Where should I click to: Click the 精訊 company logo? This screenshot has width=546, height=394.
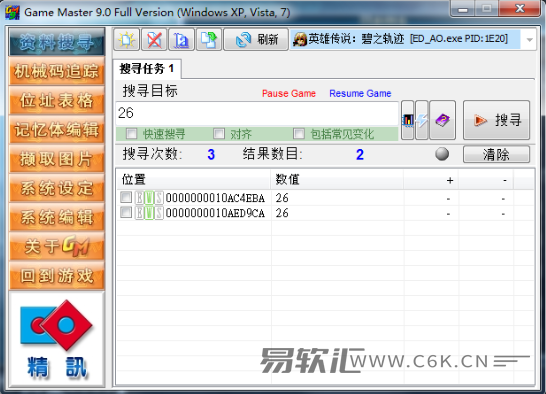point(57,339)
